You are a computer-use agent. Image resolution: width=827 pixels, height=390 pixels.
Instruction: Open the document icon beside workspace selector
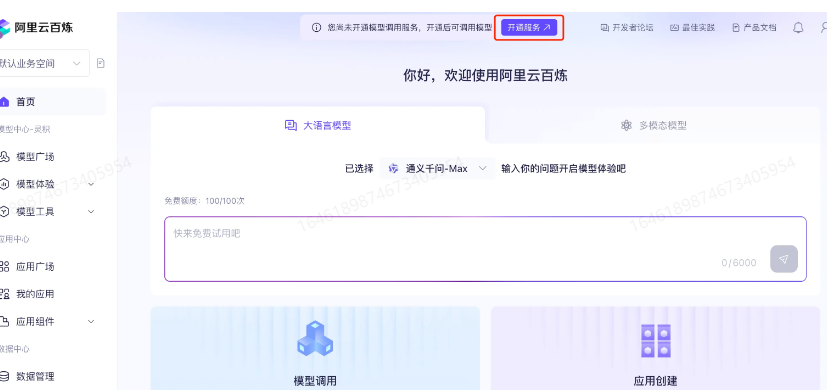pos(101,63)
